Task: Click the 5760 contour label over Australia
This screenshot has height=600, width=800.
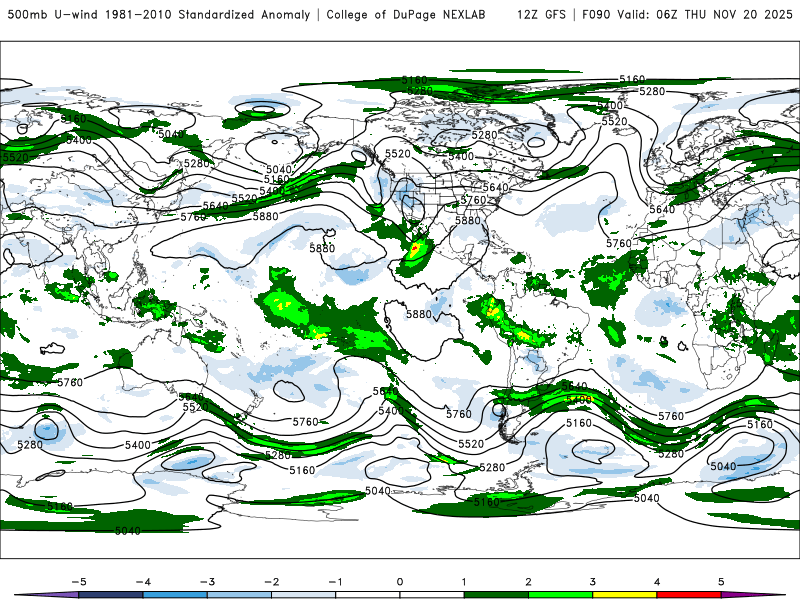Action: (x=70, y=382)
